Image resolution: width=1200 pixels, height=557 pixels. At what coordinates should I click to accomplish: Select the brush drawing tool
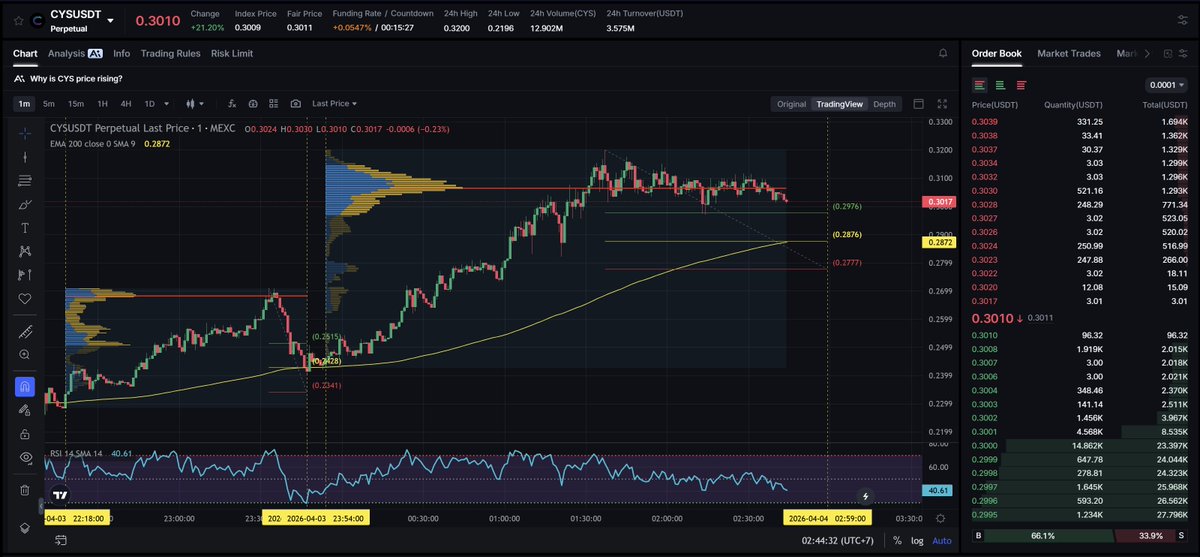[25, 204]
